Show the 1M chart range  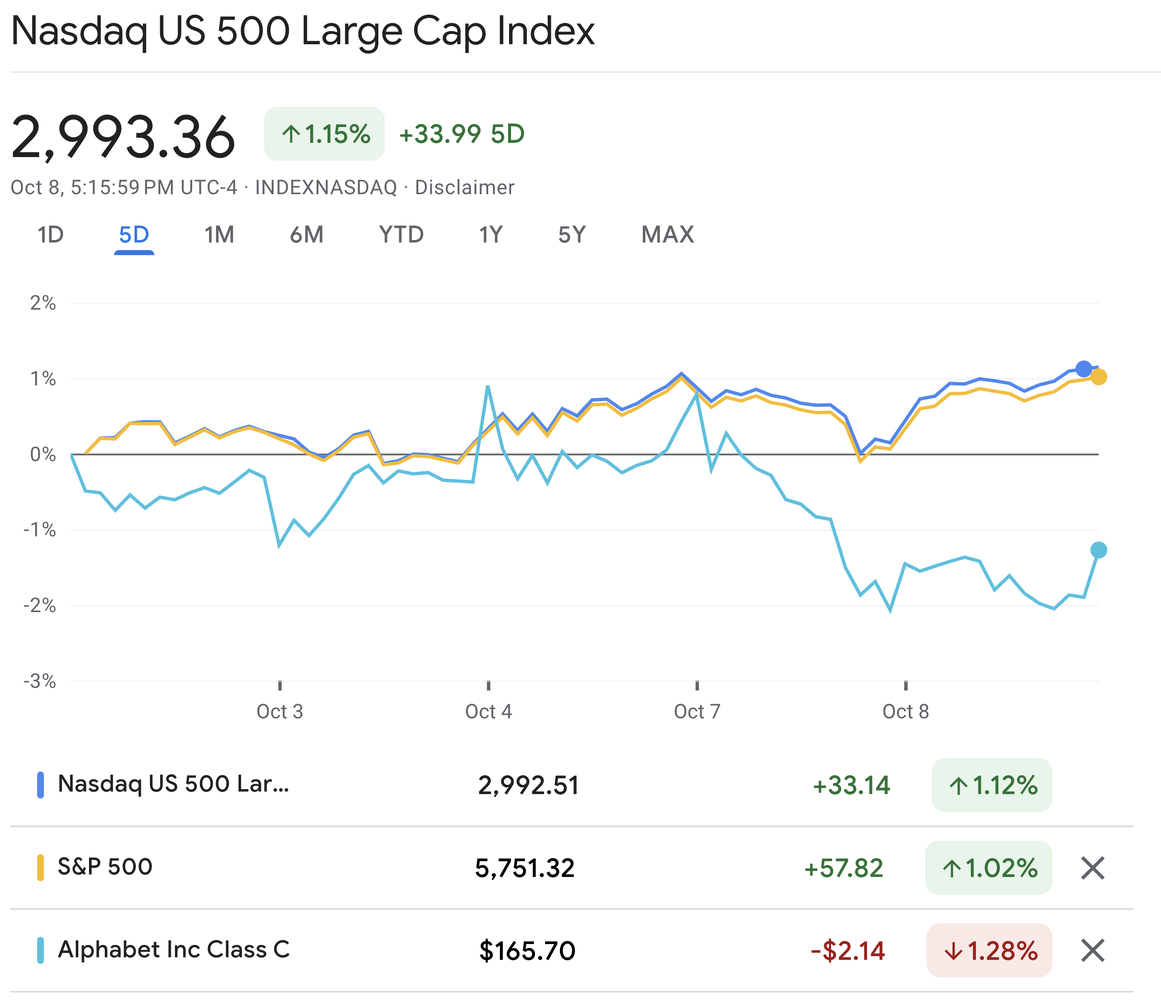(x=219, y=235)
